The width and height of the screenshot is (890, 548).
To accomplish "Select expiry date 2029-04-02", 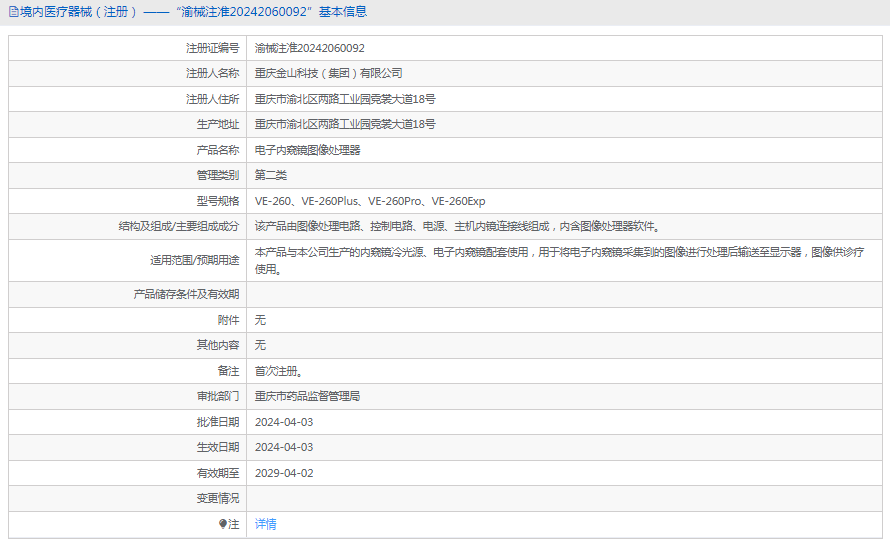I will coord(284,473).
